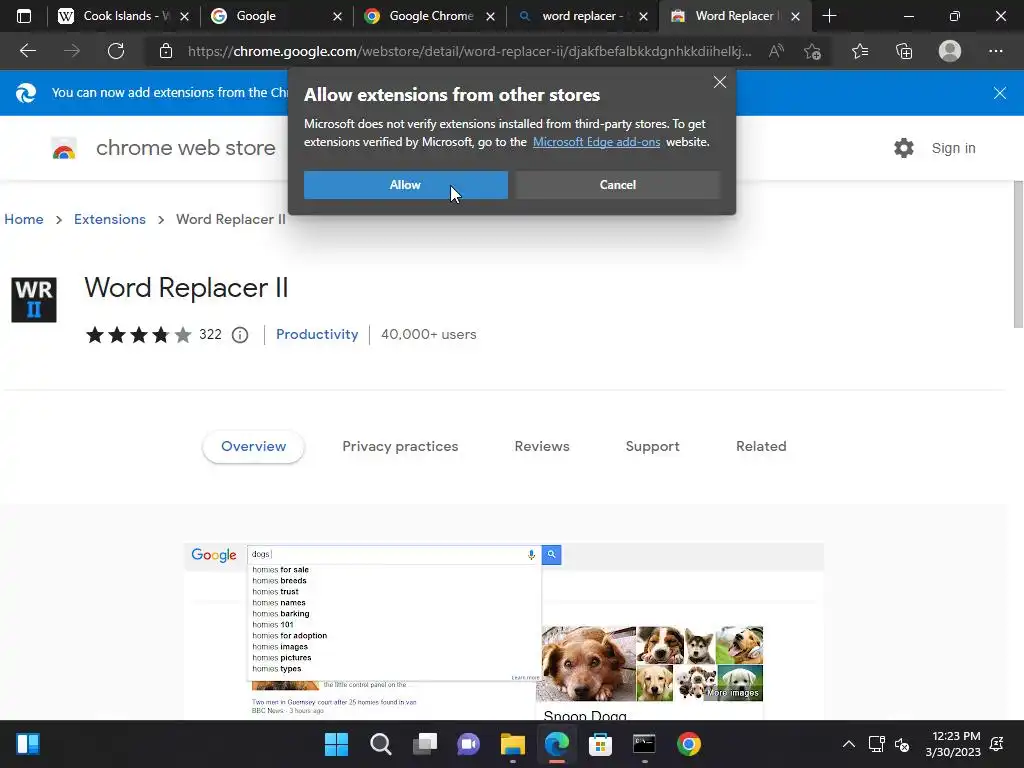Open taskbar Search
The width and height of the screenshot is (1024, 768).
381,744
